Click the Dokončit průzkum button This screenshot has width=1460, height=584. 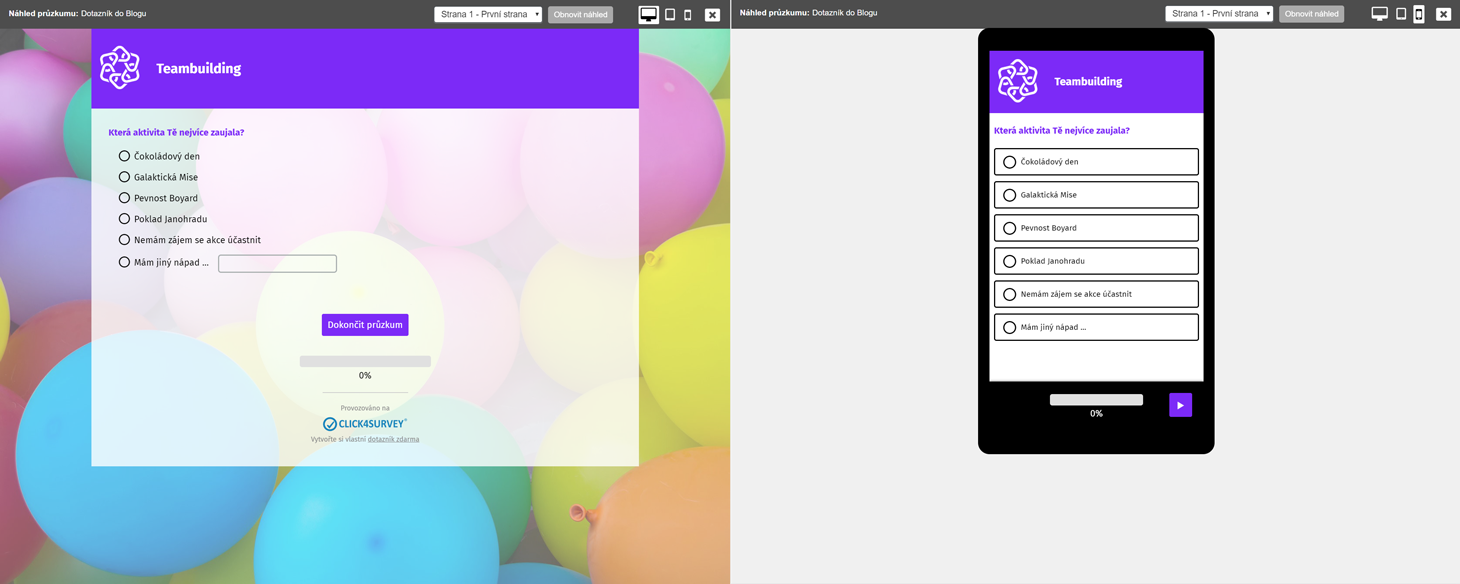pos(365,325)
